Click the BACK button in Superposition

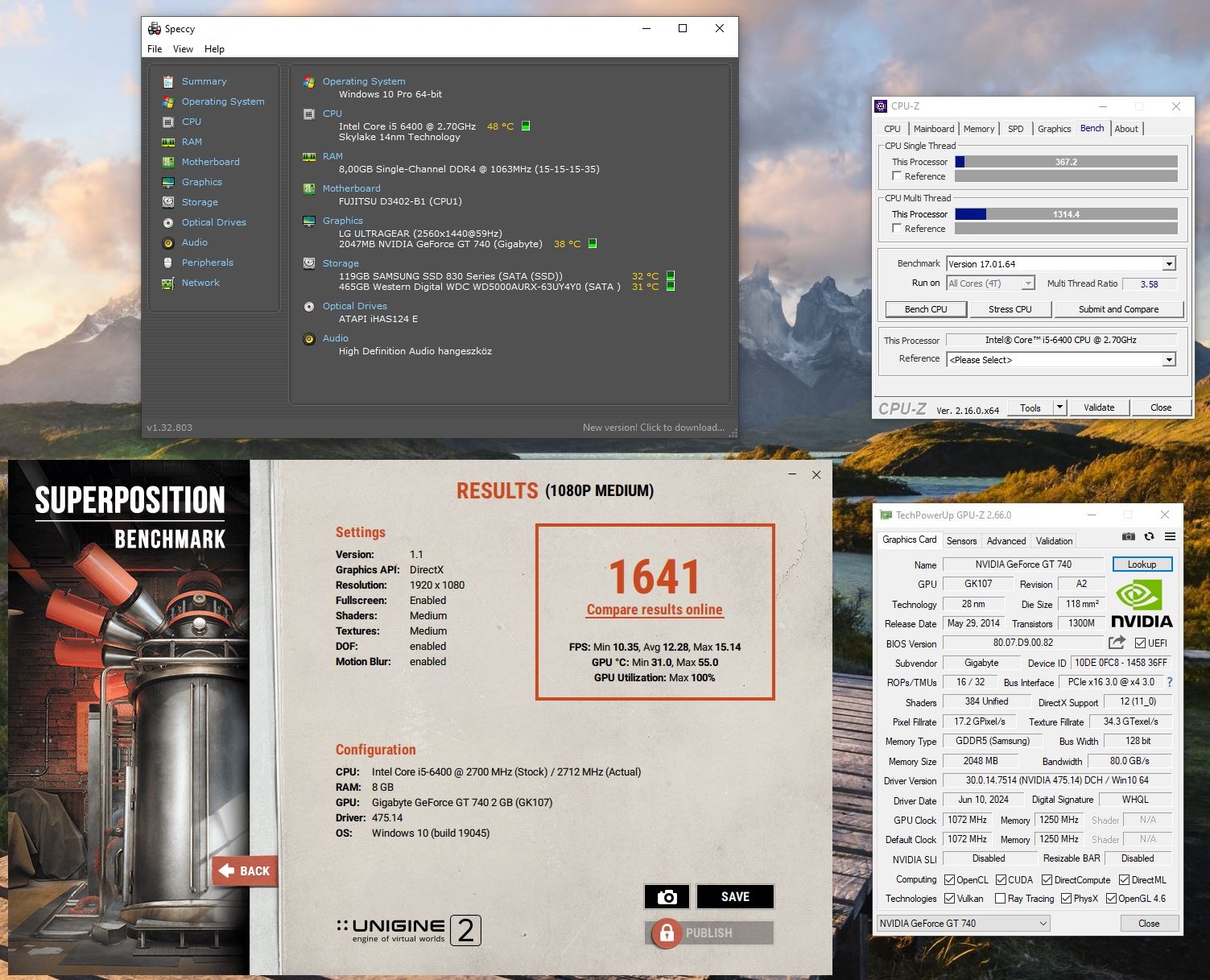246,870
